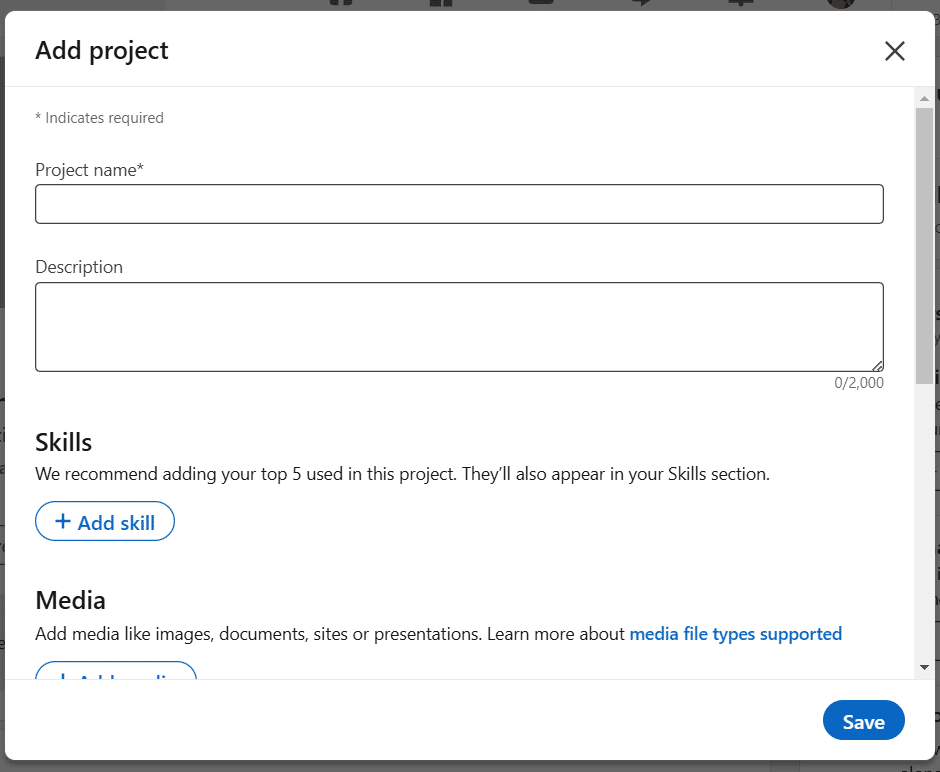Save the project
The width and height of the screenshot is (940, 772).
click(863, 720)
